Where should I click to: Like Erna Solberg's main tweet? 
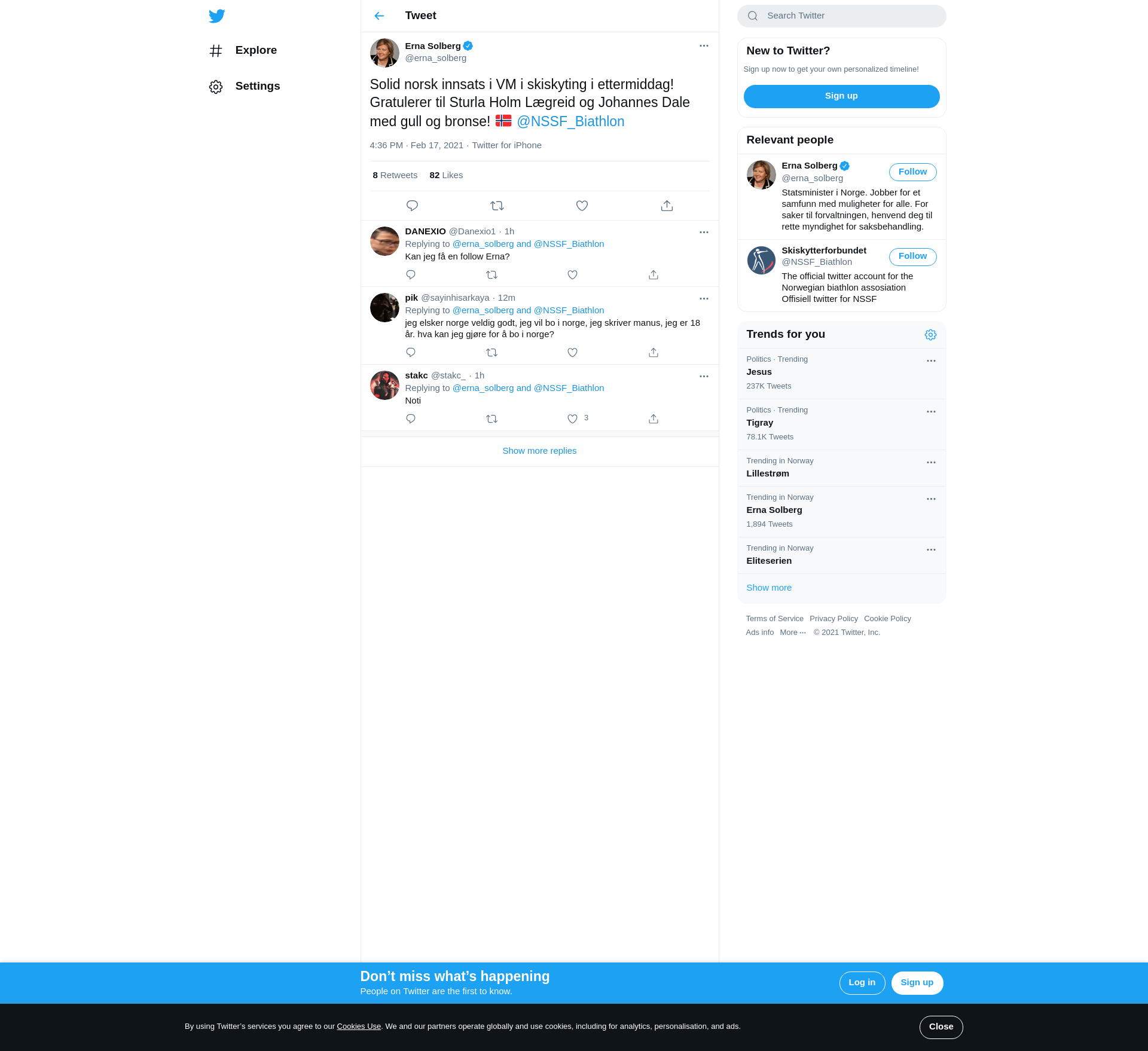pos(582,206)
